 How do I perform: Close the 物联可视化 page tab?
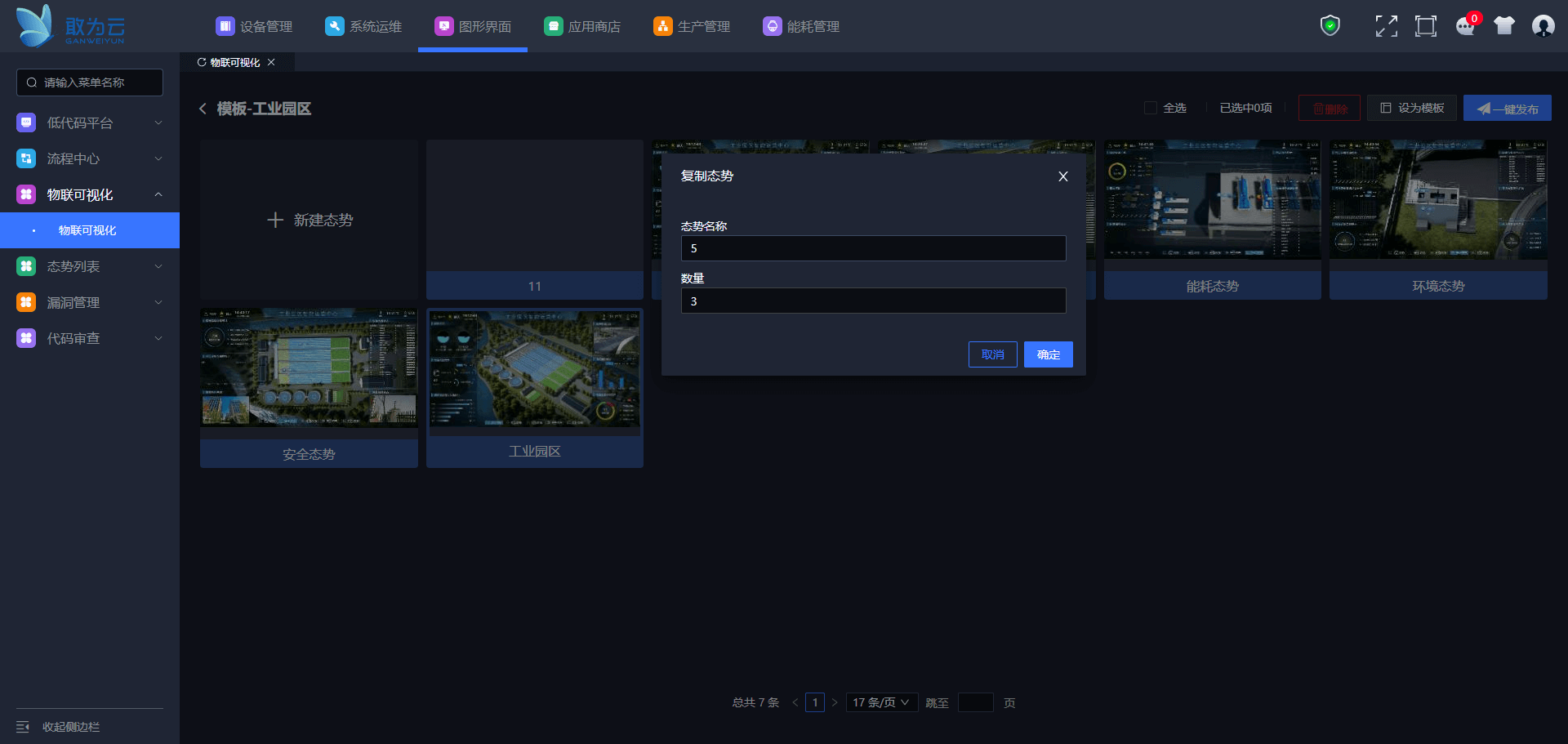pyautogui.click(x=271, y=62)
